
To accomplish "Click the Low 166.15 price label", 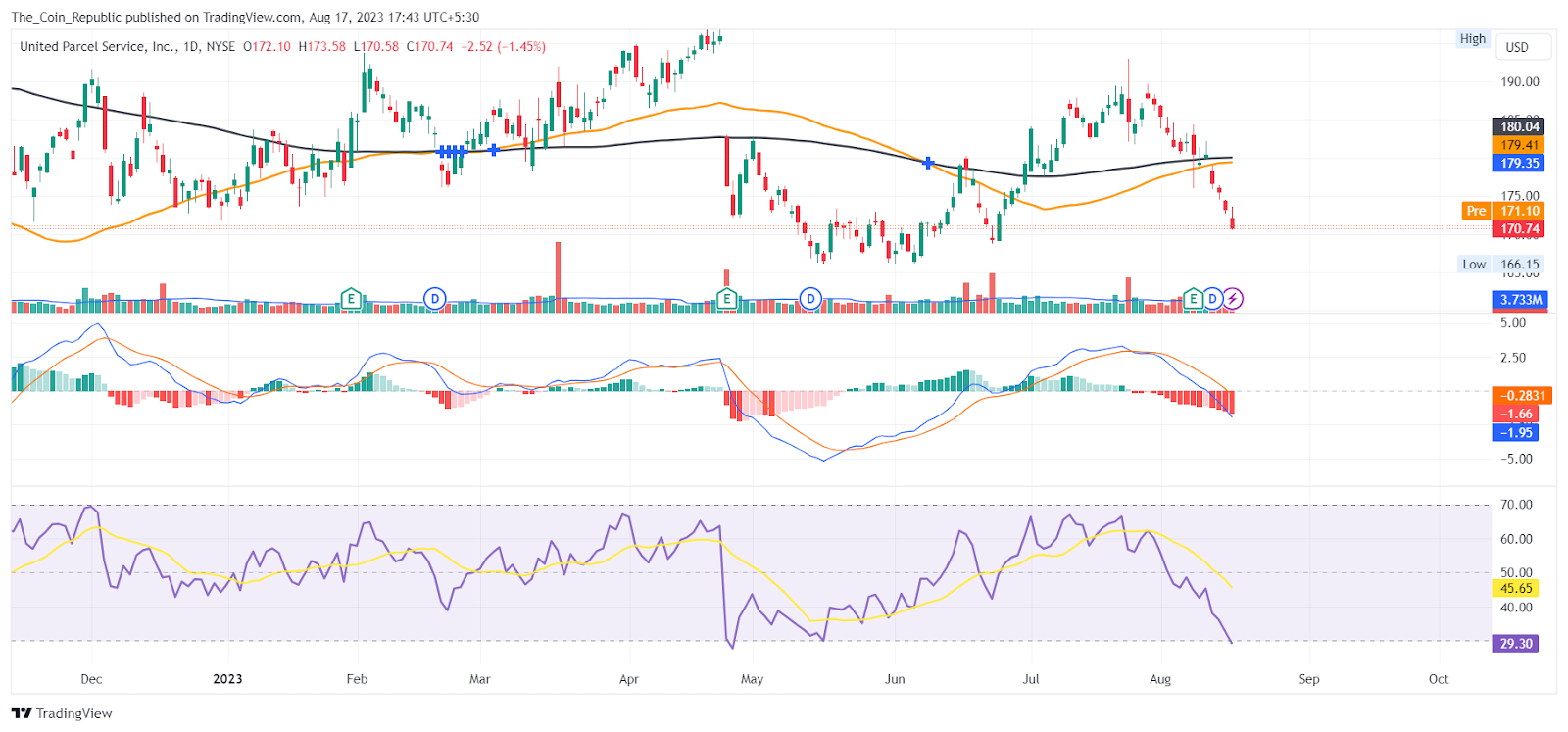I will pos(1501,264).
